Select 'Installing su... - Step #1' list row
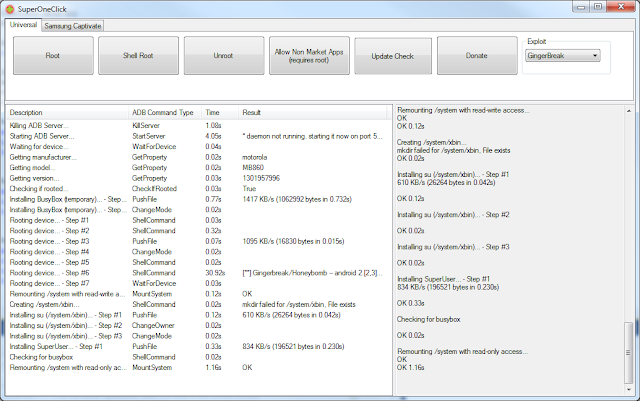The height and width of the screenshot is (401, 640). [197, 315]
